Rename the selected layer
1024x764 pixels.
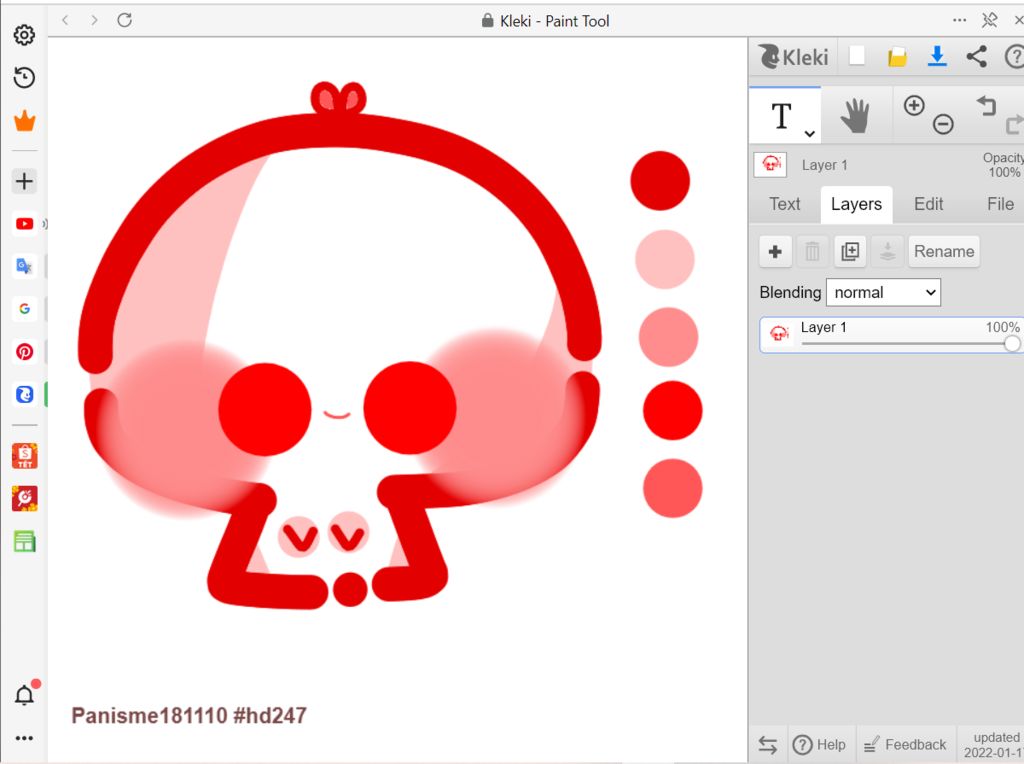click(944, 251)
